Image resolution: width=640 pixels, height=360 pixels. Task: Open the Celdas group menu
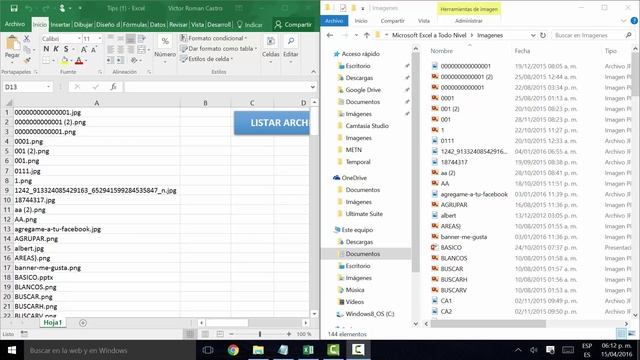[x=271, y=49]
